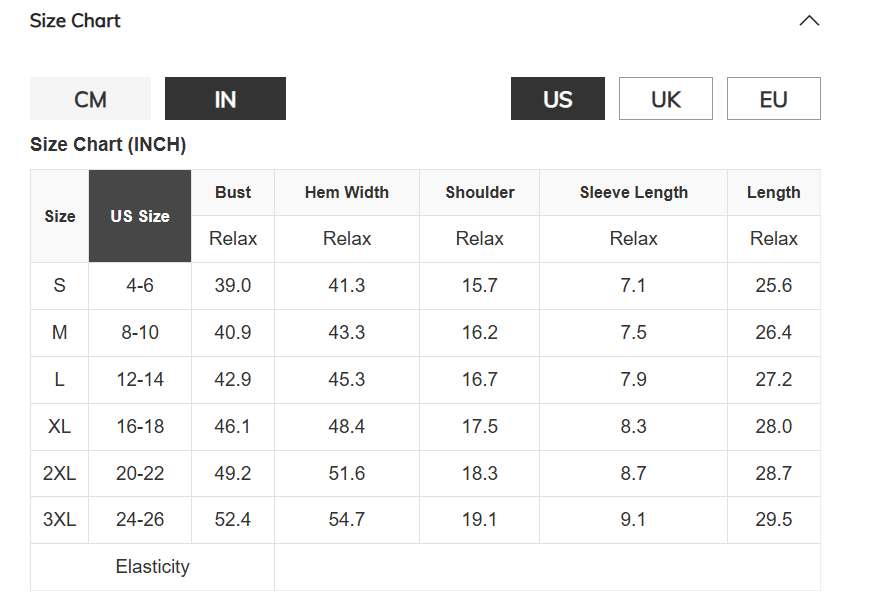885x608 pixels.
Task: Switch measurements to CM
Action: (x=90, y=99)
